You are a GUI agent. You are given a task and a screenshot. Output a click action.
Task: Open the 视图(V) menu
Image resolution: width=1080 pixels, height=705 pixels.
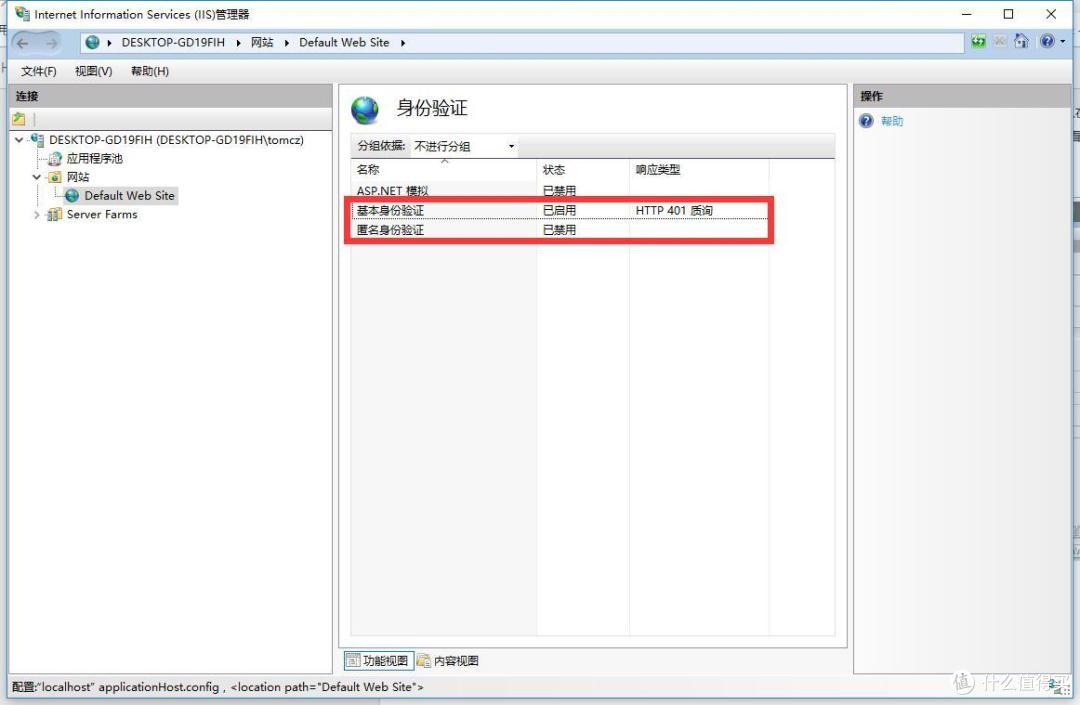point(93,71)
